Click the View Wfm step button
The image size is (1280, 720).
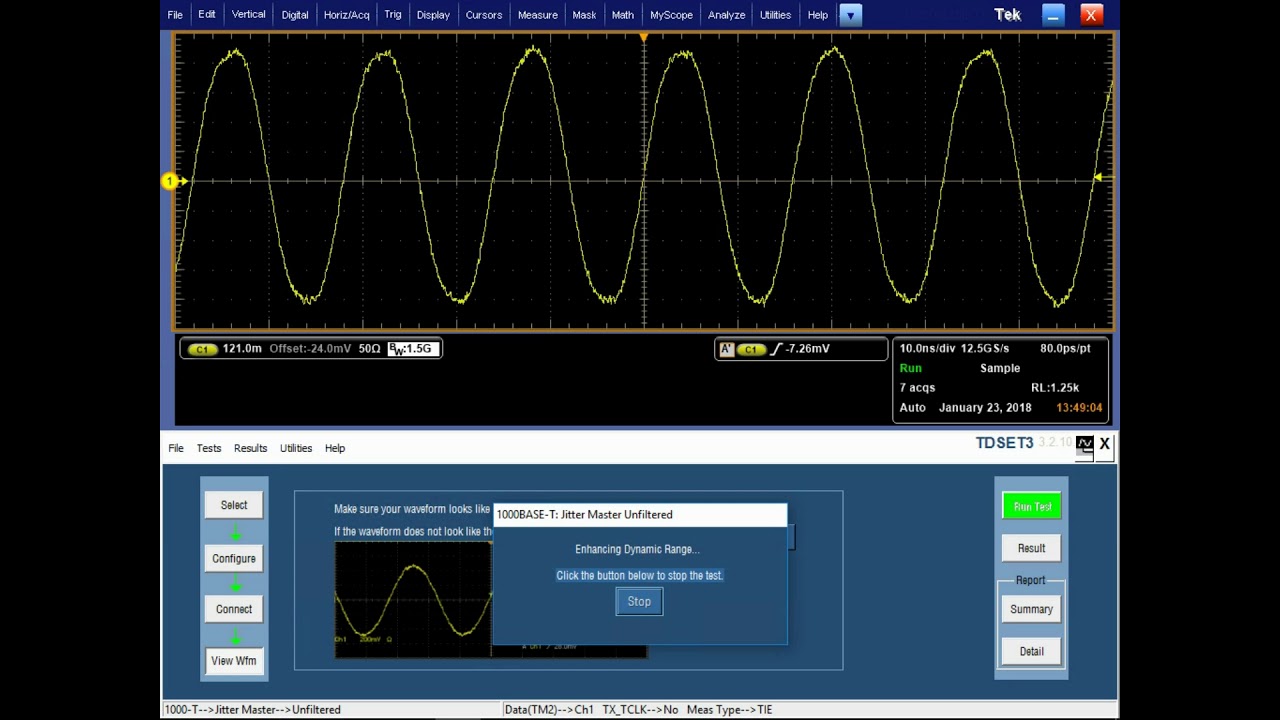(234, 661)
